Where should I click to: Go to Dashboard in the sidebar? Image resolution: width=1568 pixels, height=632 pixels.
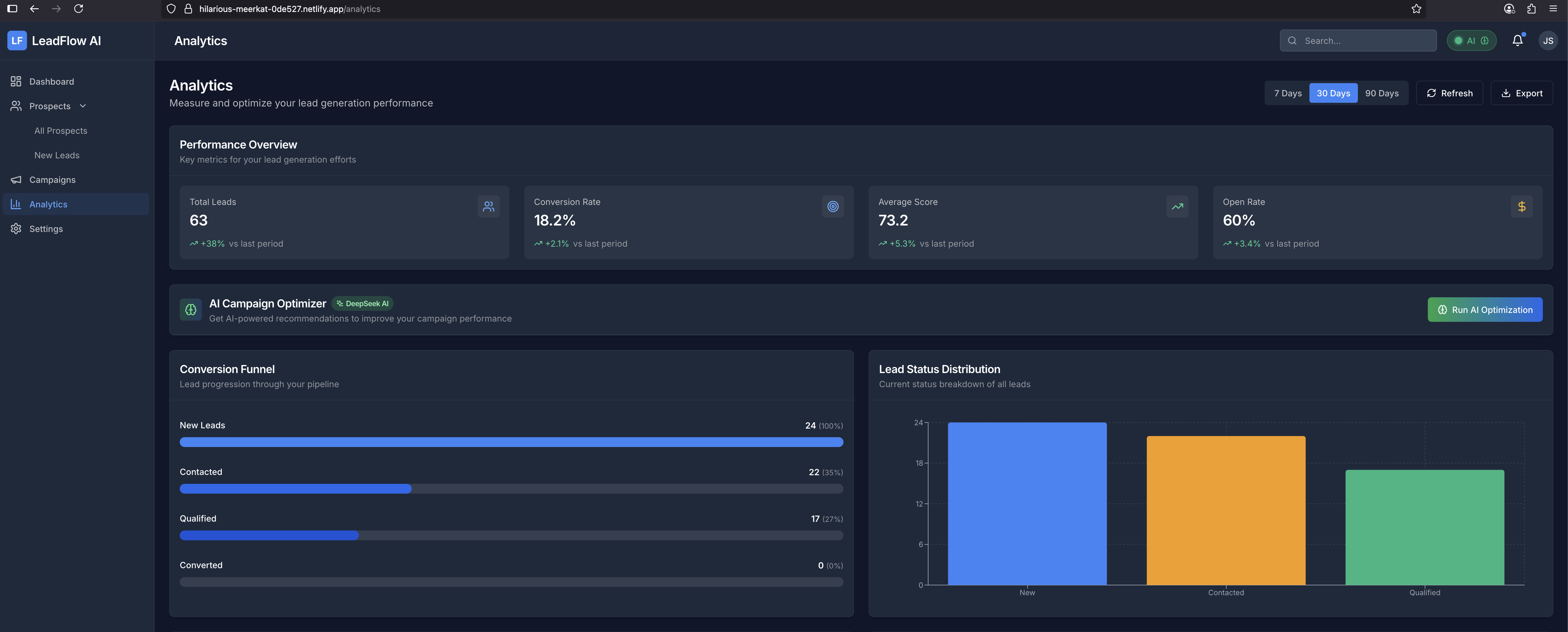(x=51, y=82)
